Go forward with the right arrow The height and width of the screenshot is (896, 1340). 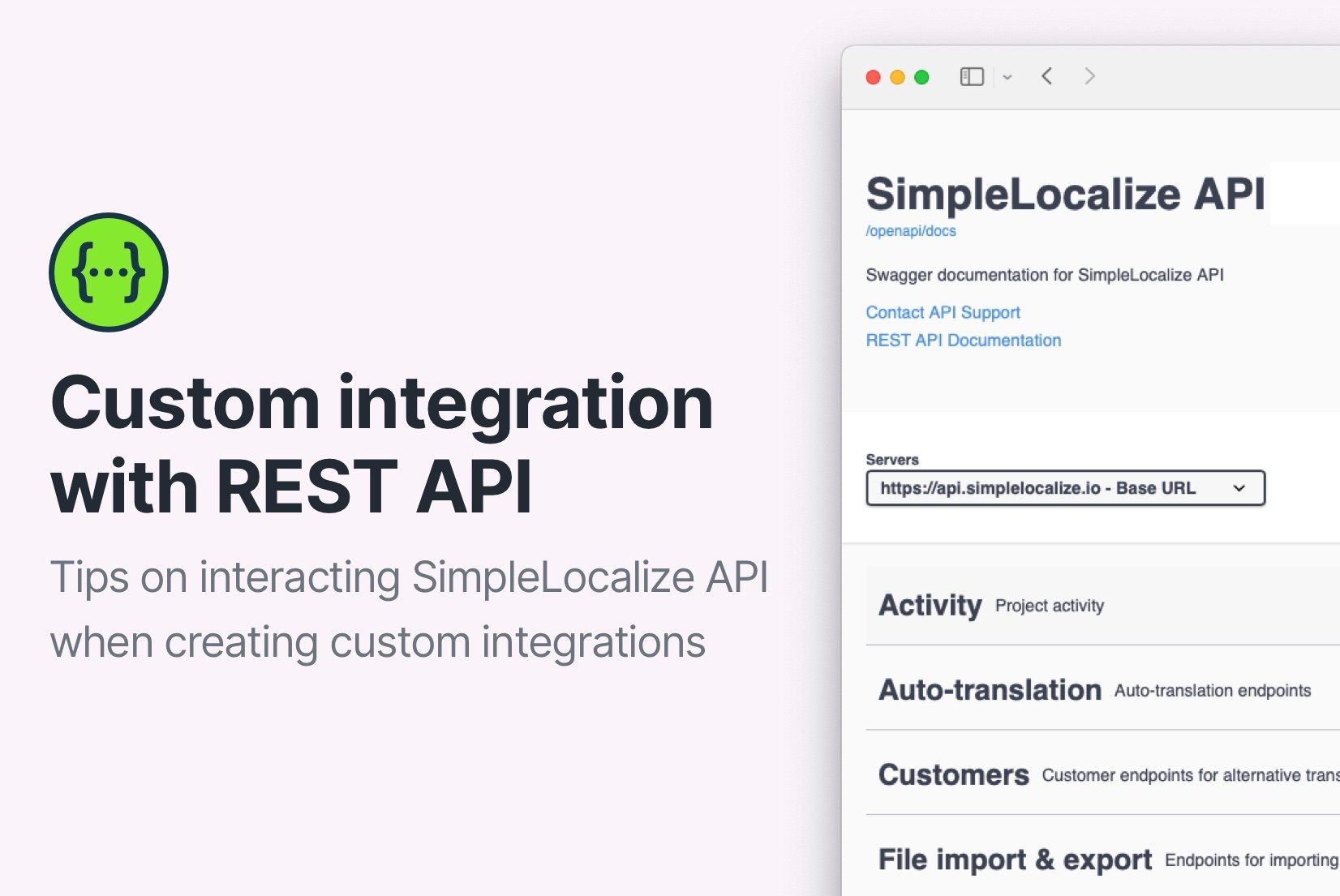coord(1089,76)
